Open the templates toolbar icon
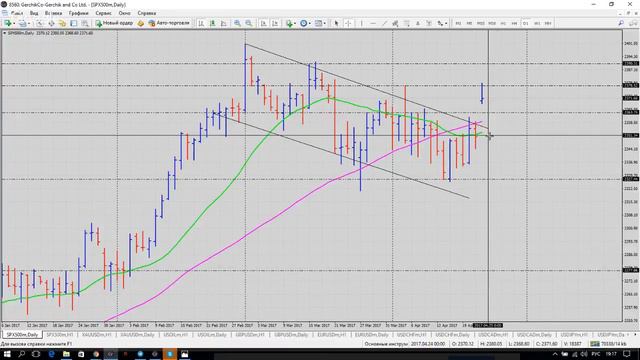The image size is (640, 360). pyautogui.click(x=318, y=23)
